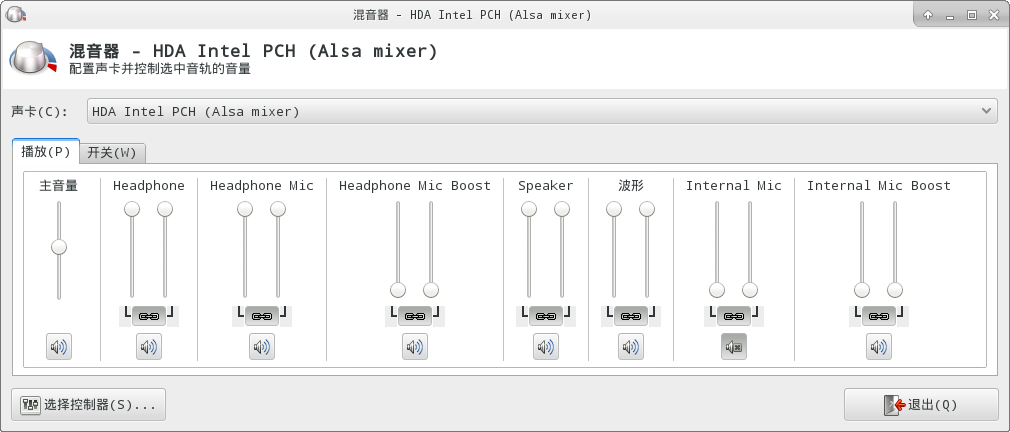
Task: Mute the Headphone Mic Boost channel
Action: click(415, 347)
